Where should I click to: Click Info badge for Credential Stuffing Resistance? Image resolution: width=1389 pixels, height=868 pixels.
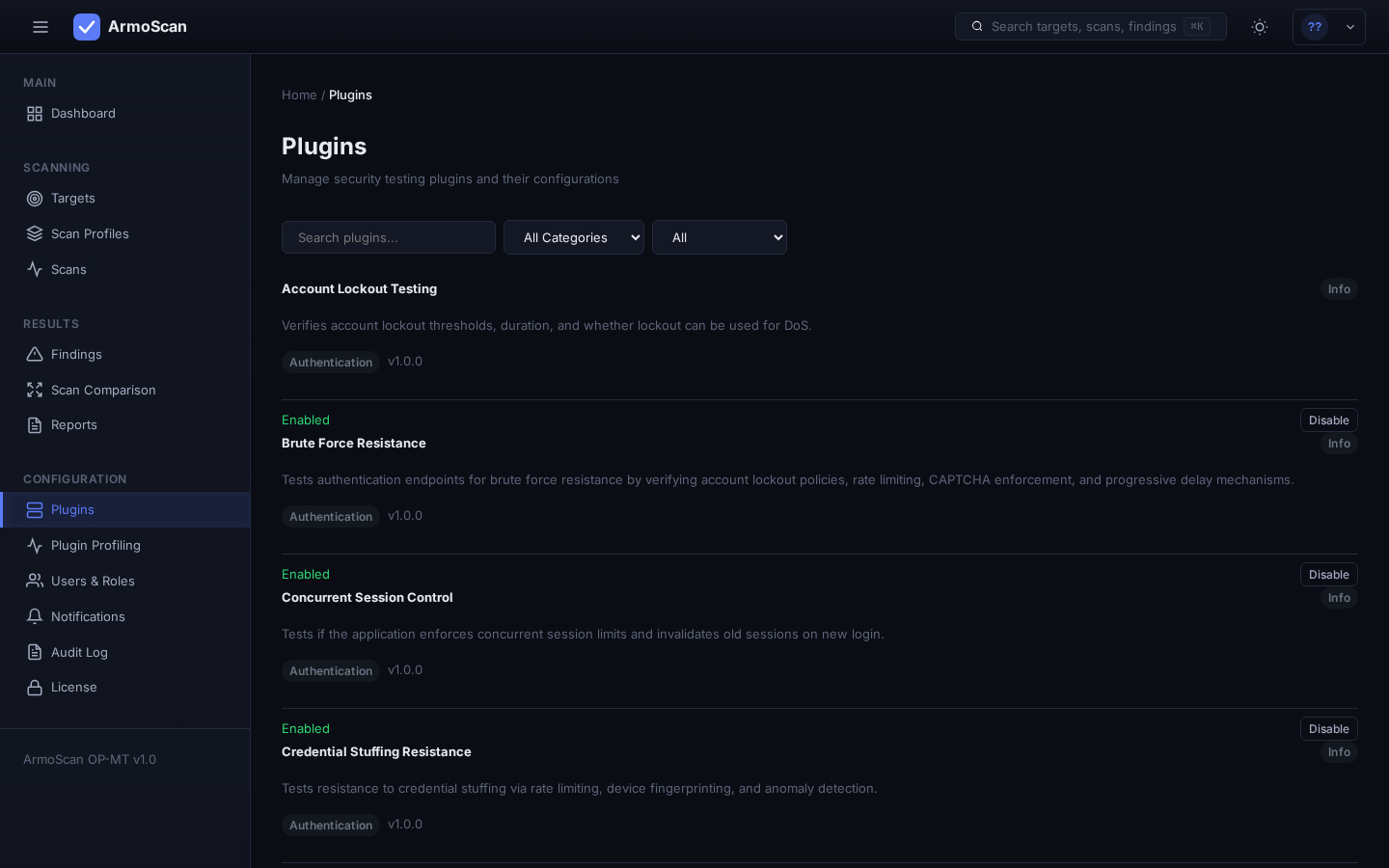[1339, 752]
